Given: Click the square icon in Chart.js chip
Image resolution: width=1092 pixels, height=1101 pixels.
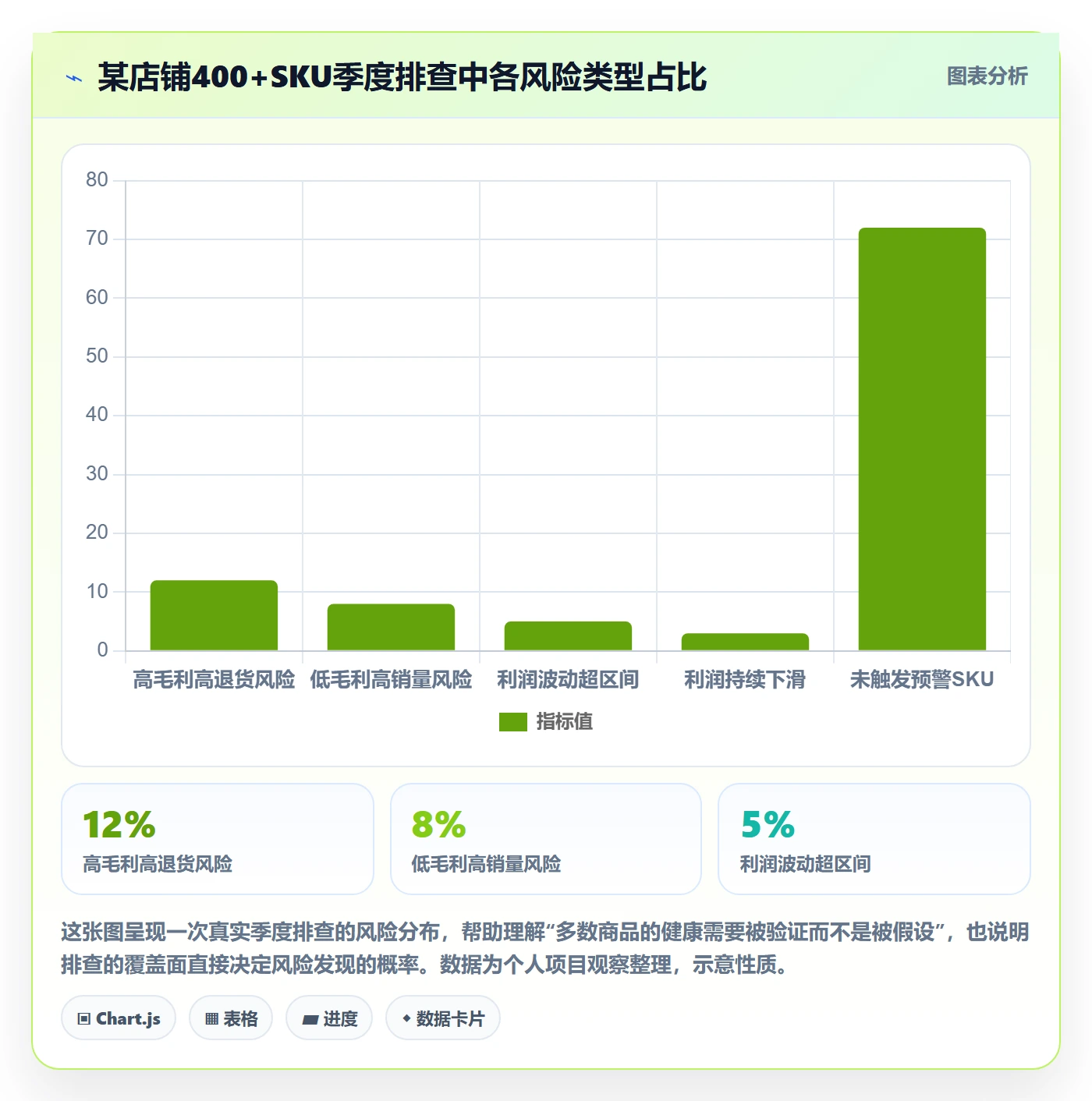Looking at the screenshot, I should (84, 1019).
